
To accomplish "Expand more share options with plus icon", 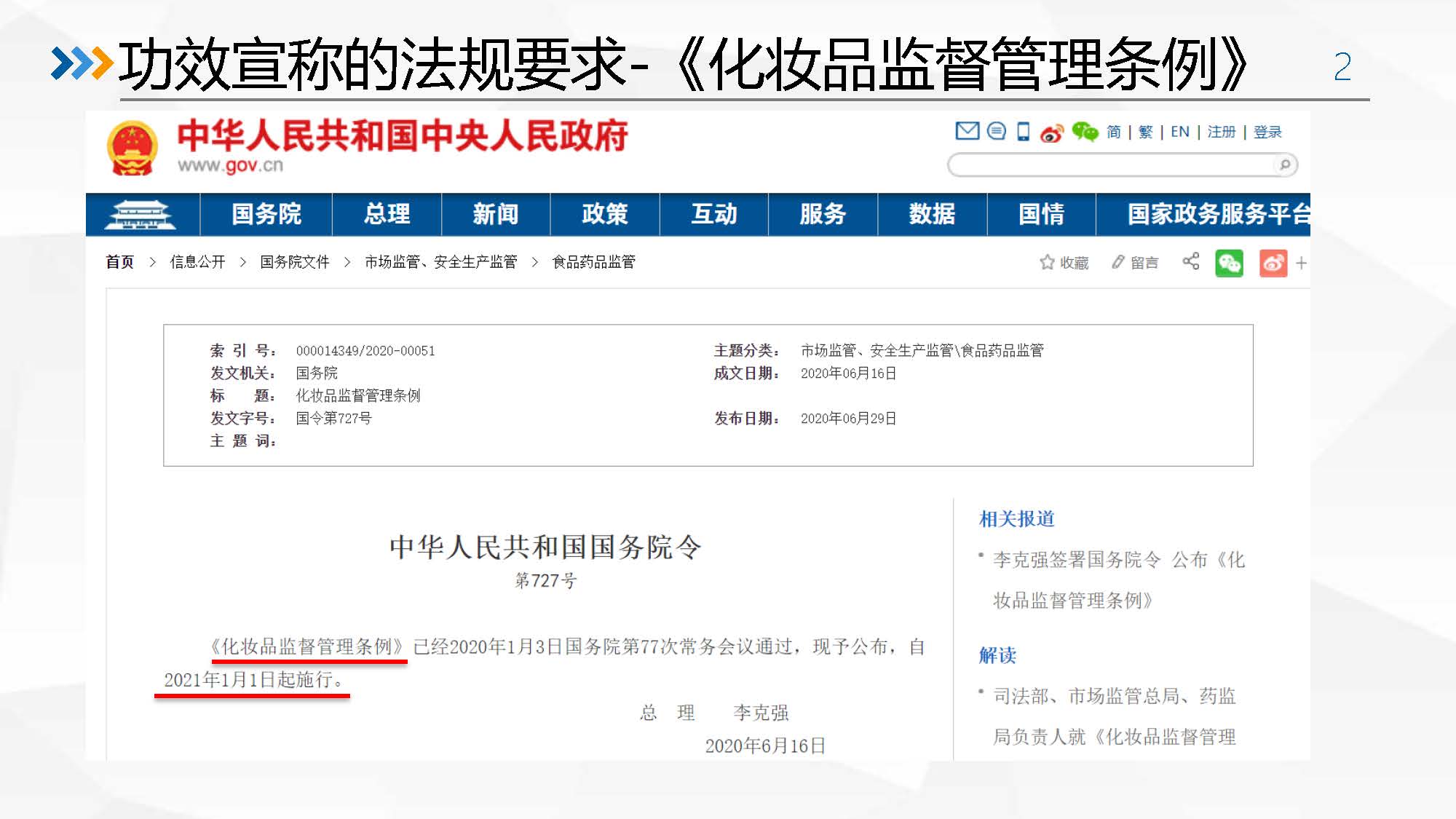I will coord(1301,263).
